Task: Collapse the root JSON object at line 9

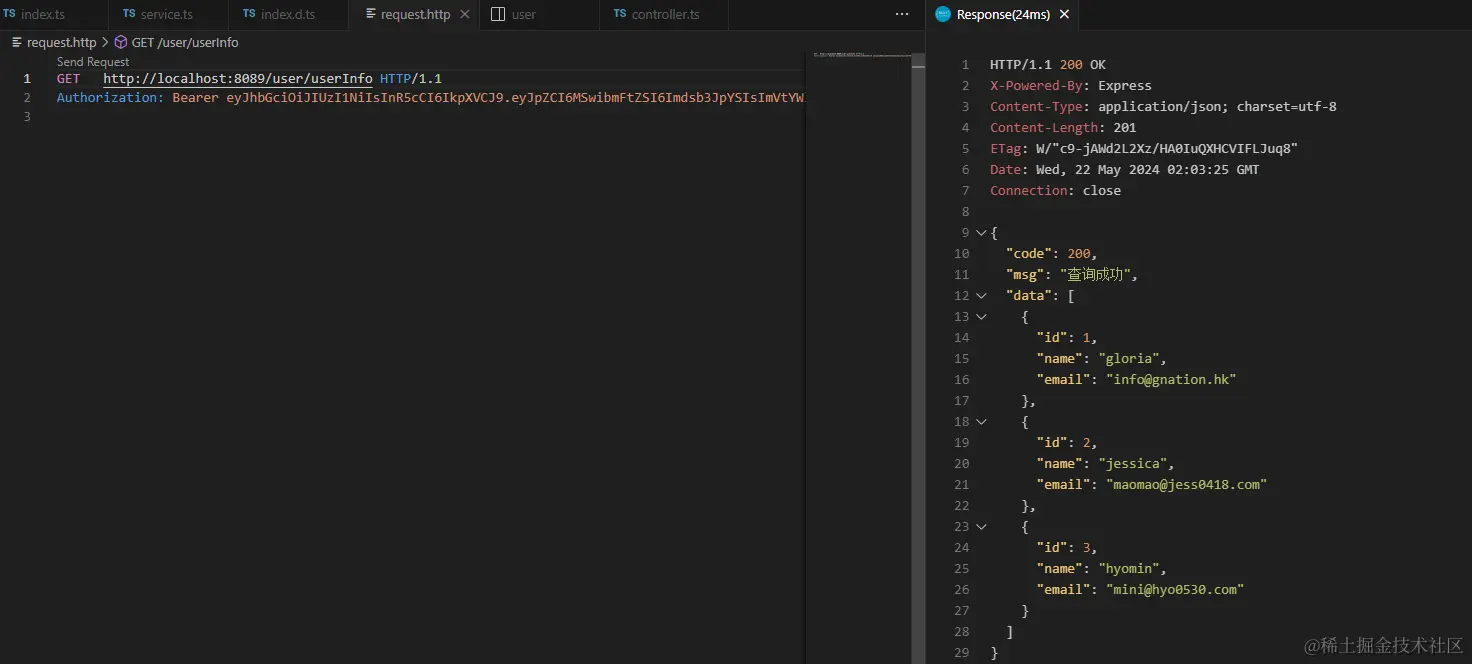Action: click(981, 233)
